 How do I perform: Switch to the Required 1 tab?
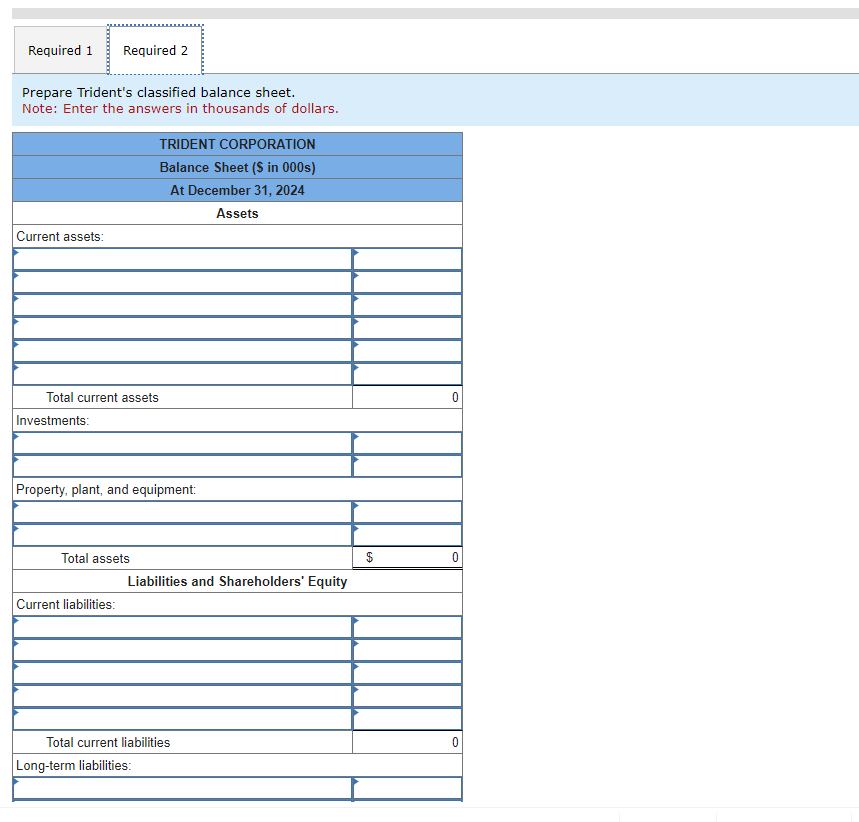point(59,49)
